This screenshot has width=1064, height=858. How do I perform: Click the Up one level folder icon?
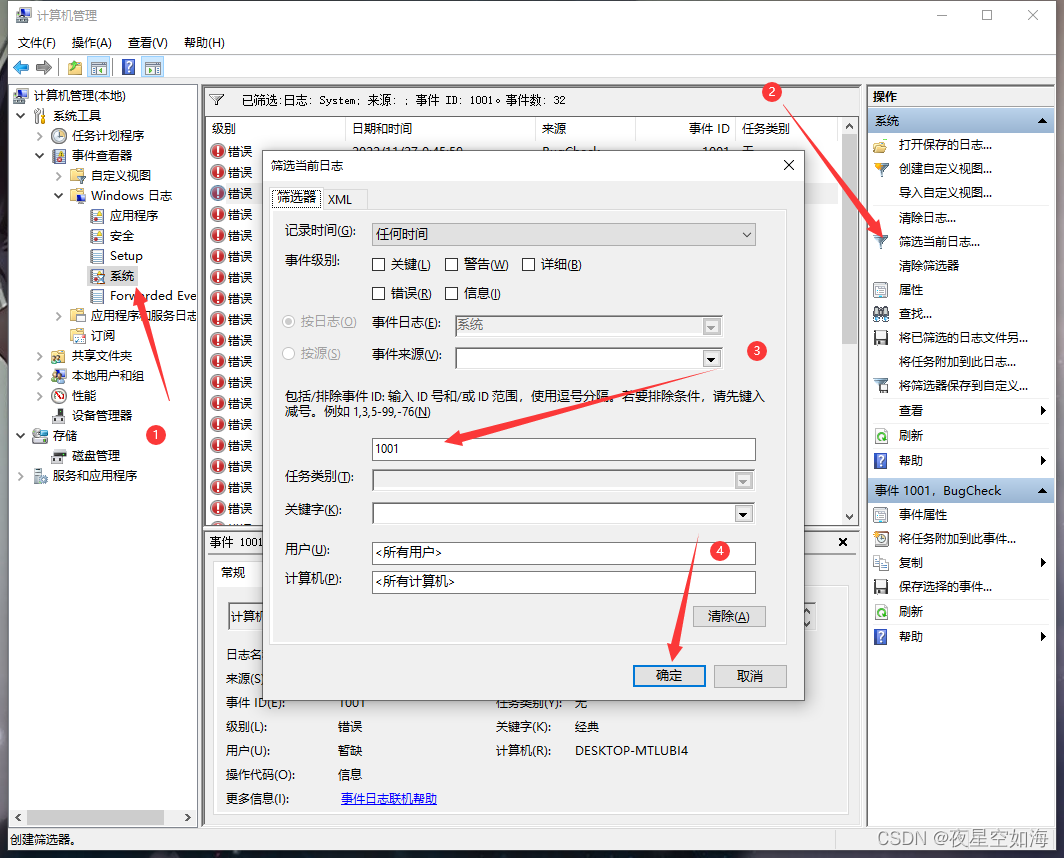[75, 67]
